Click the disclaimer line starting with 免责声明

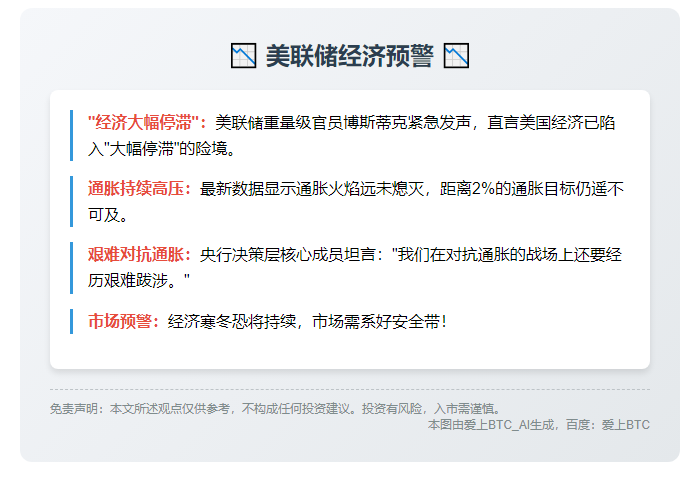click(x=276, y=408)
